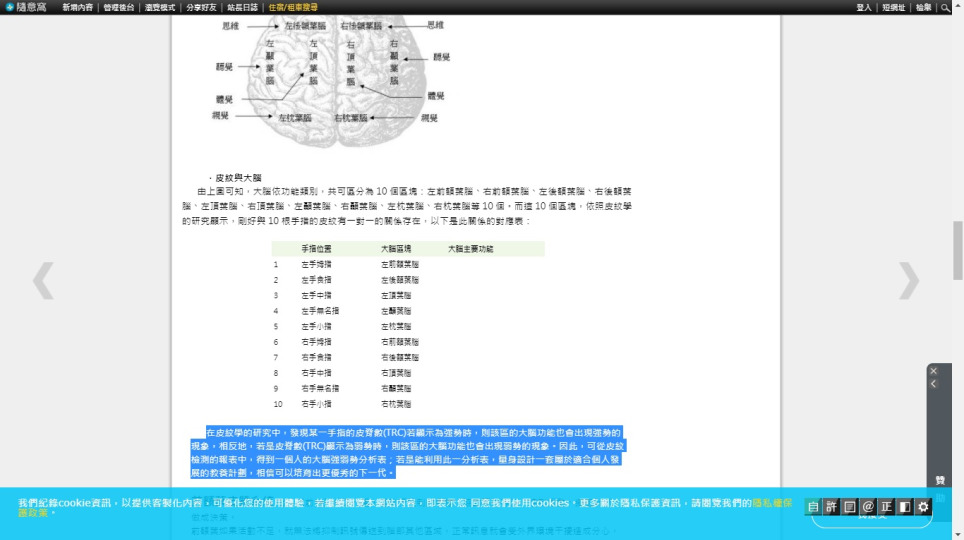Collapse the side panel using left chevron
The width and height of the screenshot is (964, 540).
[x=933, y=384]
